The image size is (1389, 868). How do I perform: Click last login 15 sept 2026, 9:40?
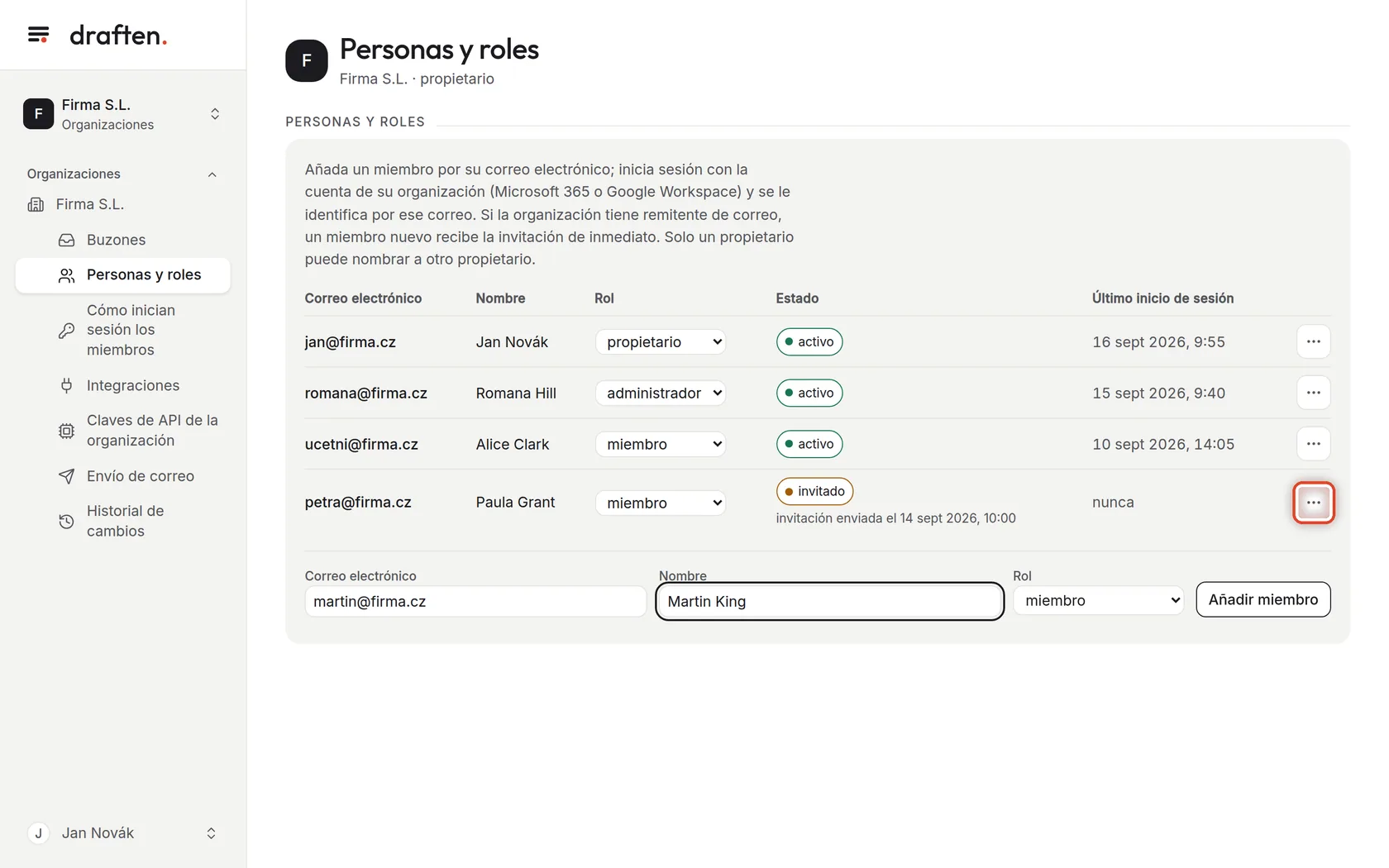pyautogui.click(x=1158, y=393)
